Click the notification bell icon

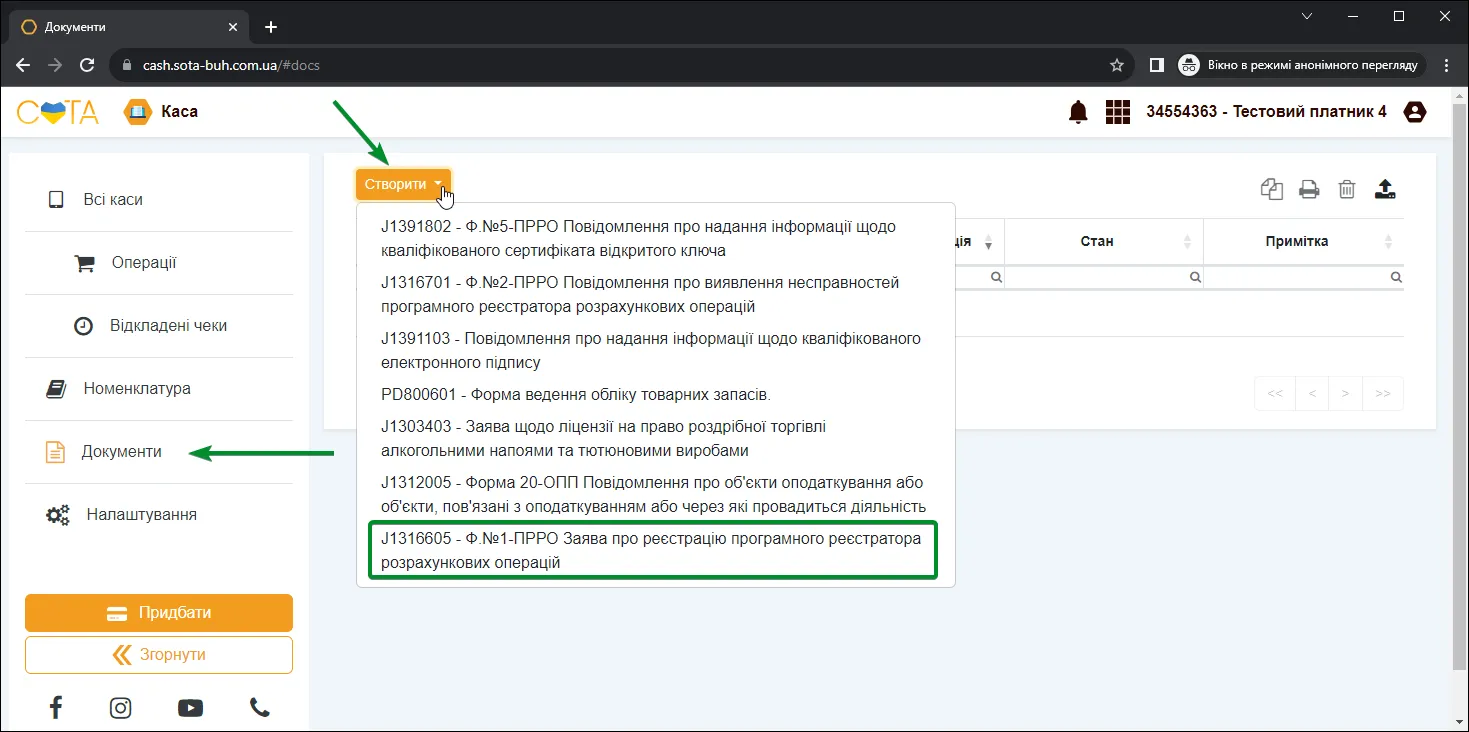pyautogui.click(x=1078, y=112)
